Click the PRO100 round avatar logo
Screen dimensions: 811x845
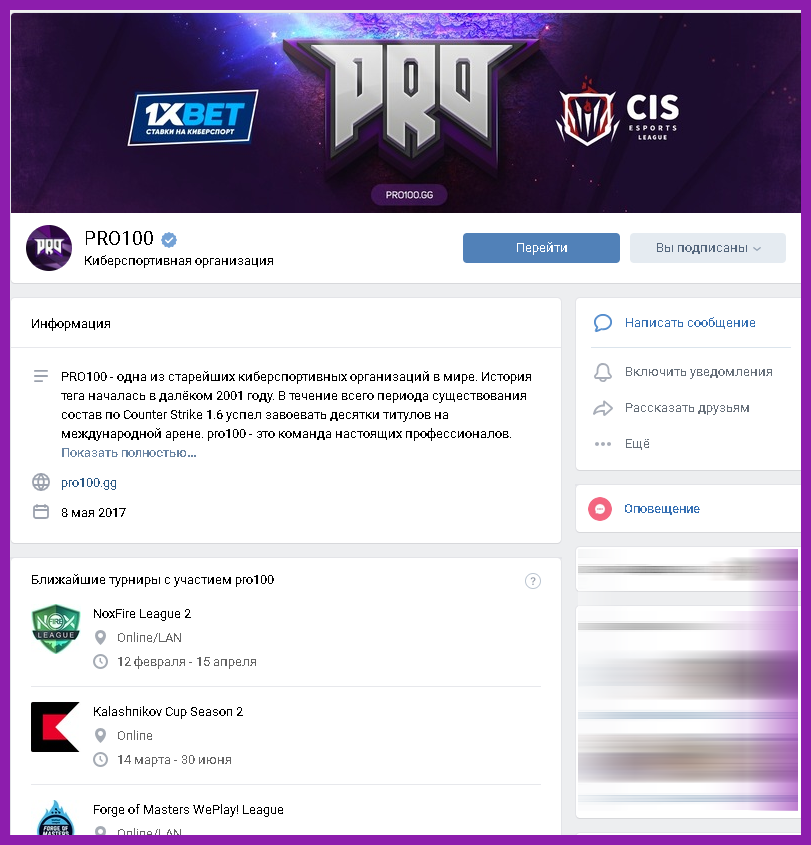[49, 248]
